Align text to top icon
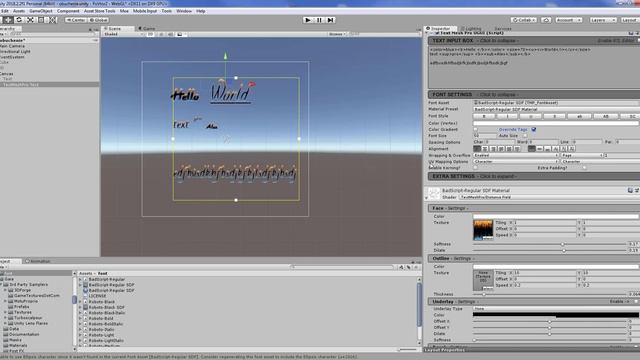This screenshot has height=360, width=640. (531, 149)
